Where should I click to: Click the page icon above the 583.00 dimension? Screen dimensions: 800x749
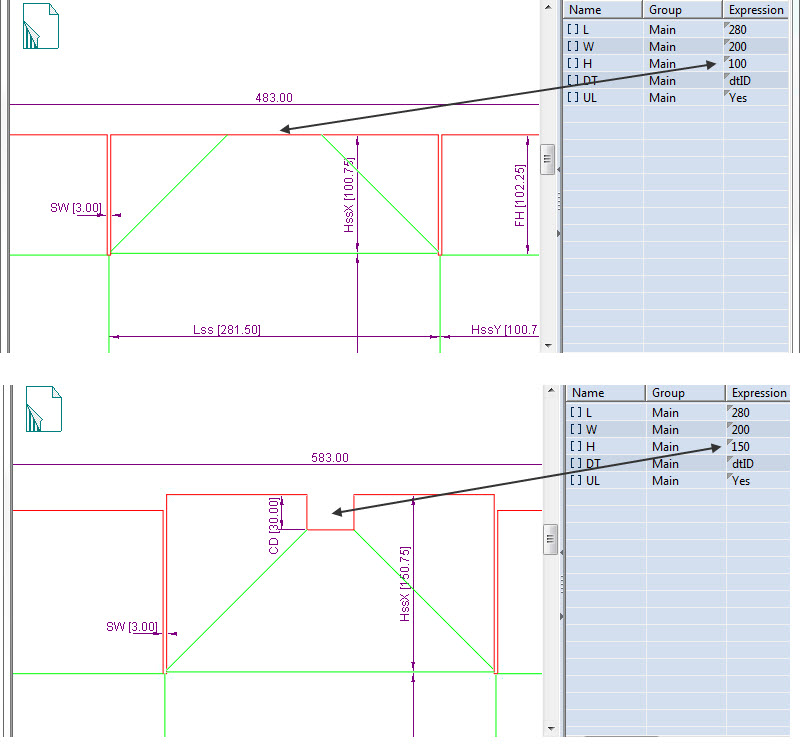click(x=44, y=409)
